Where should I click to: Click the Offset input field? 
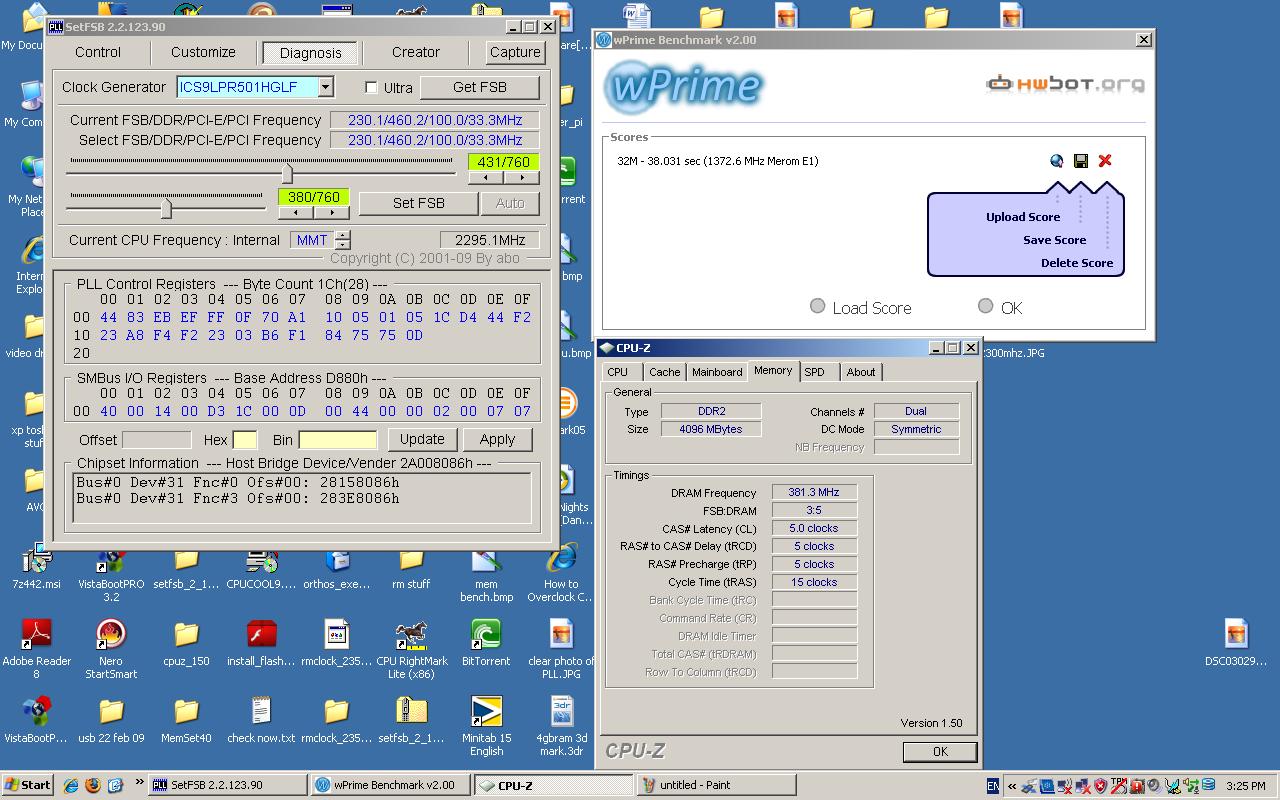coord(156,440)
